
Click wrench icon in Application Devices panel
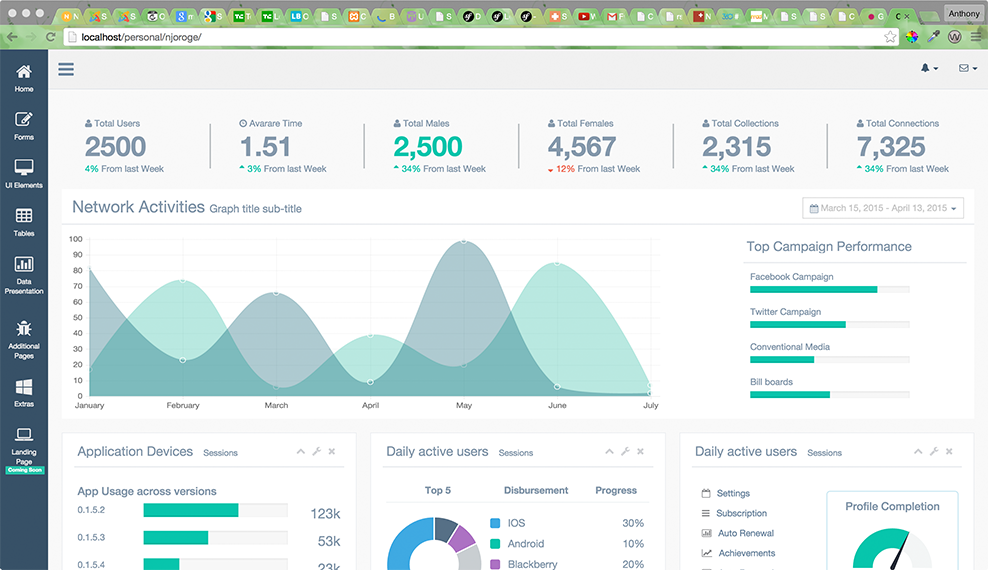pyautogui.click(x=316, y=452)
